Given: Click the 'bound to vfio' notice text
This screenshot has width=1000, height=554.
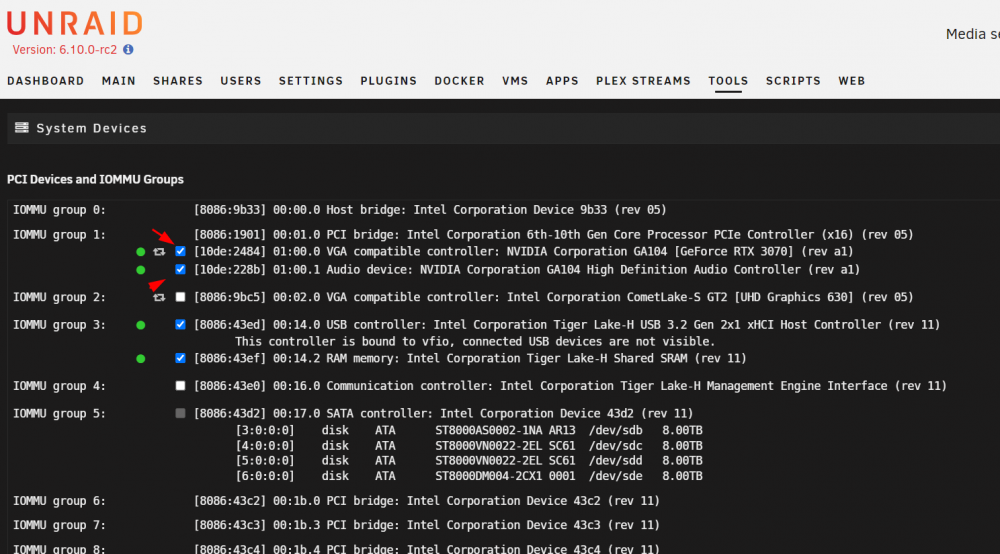Looking at the screenshot, I should 474,341.
